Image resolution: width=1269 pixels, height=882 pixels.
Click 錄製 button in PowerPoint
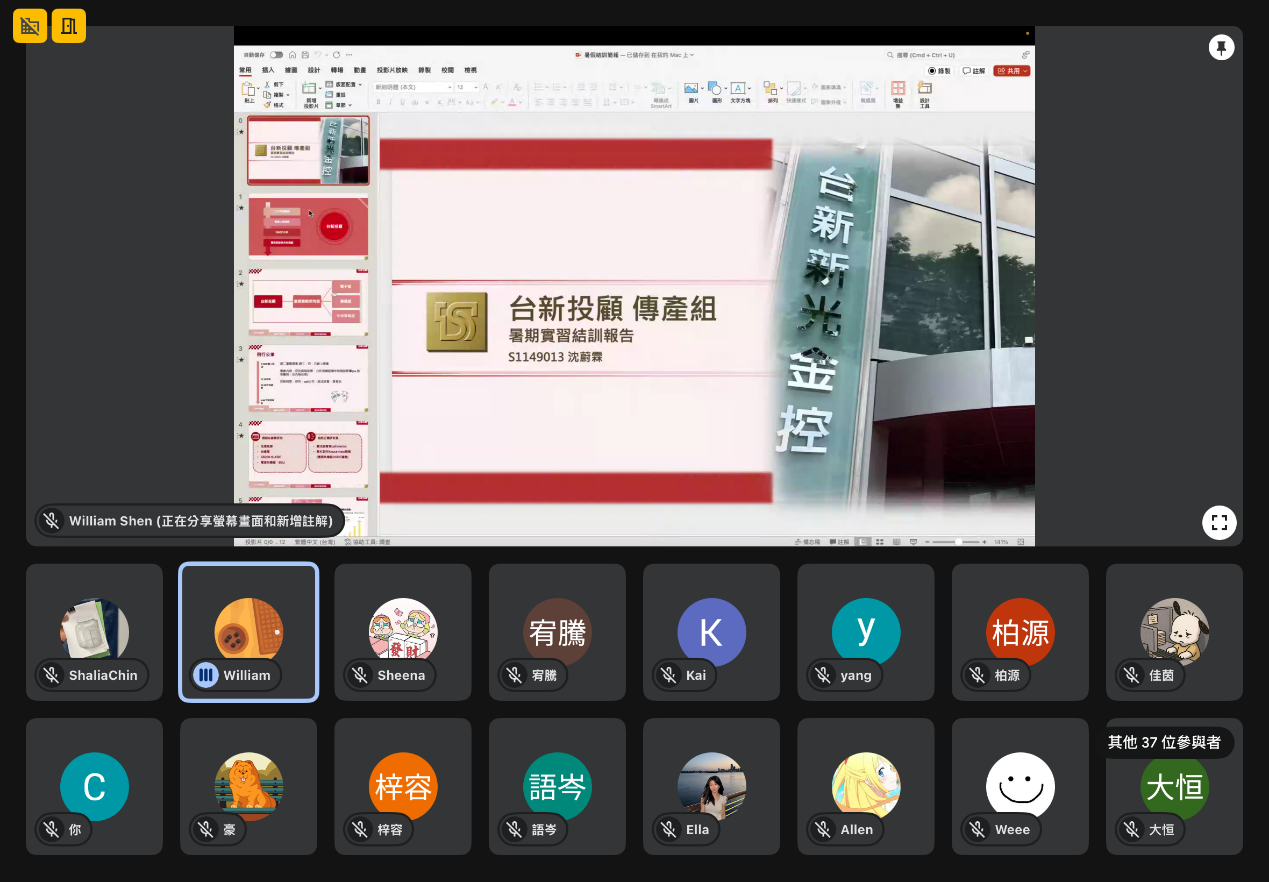(x=939, y=71)
